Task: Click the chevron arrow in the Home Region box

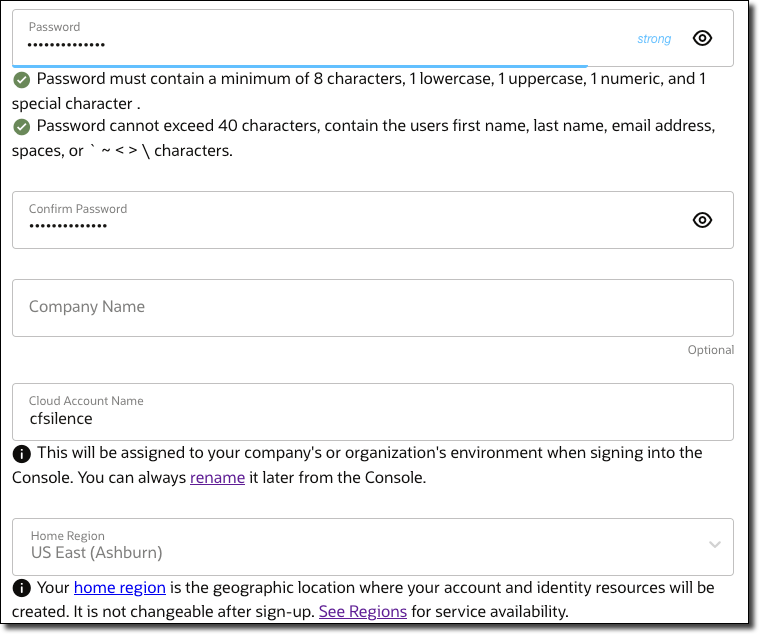Action: [x=714, y=545]
